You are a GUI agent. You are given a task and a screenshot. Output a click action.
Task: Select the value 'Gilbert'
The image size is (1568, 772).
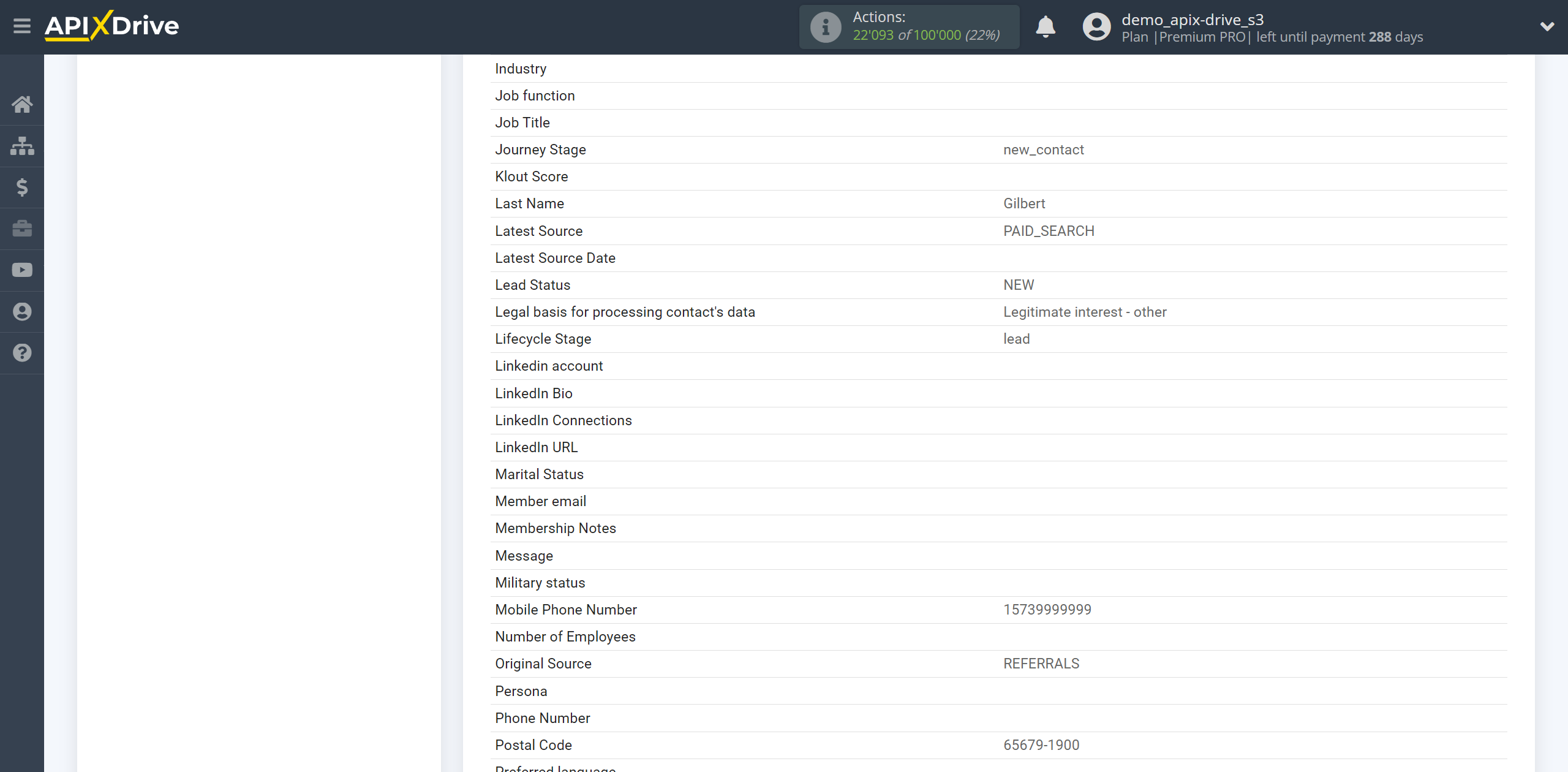click(1024, 203)
